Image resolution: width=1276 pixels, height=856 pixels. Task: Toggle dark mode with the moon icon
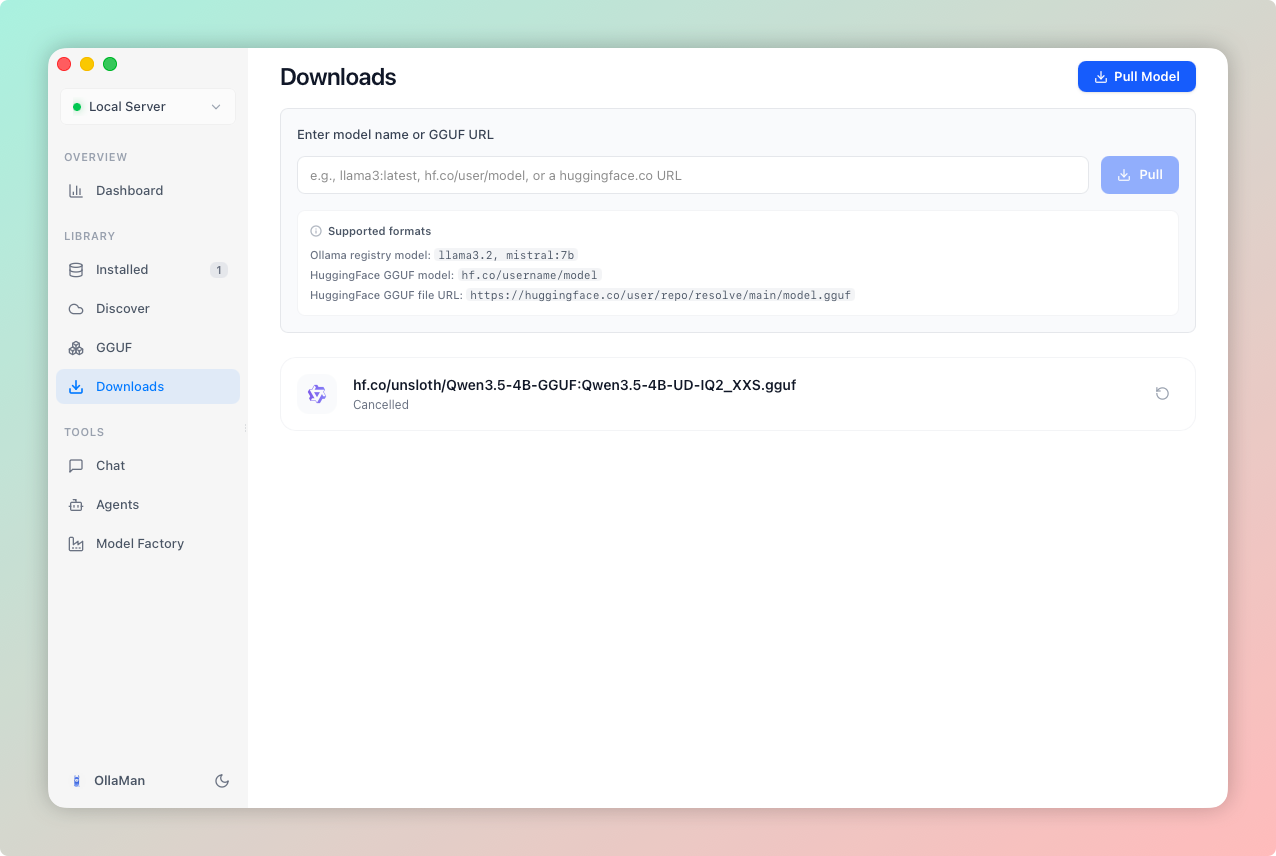coord(222,781)
